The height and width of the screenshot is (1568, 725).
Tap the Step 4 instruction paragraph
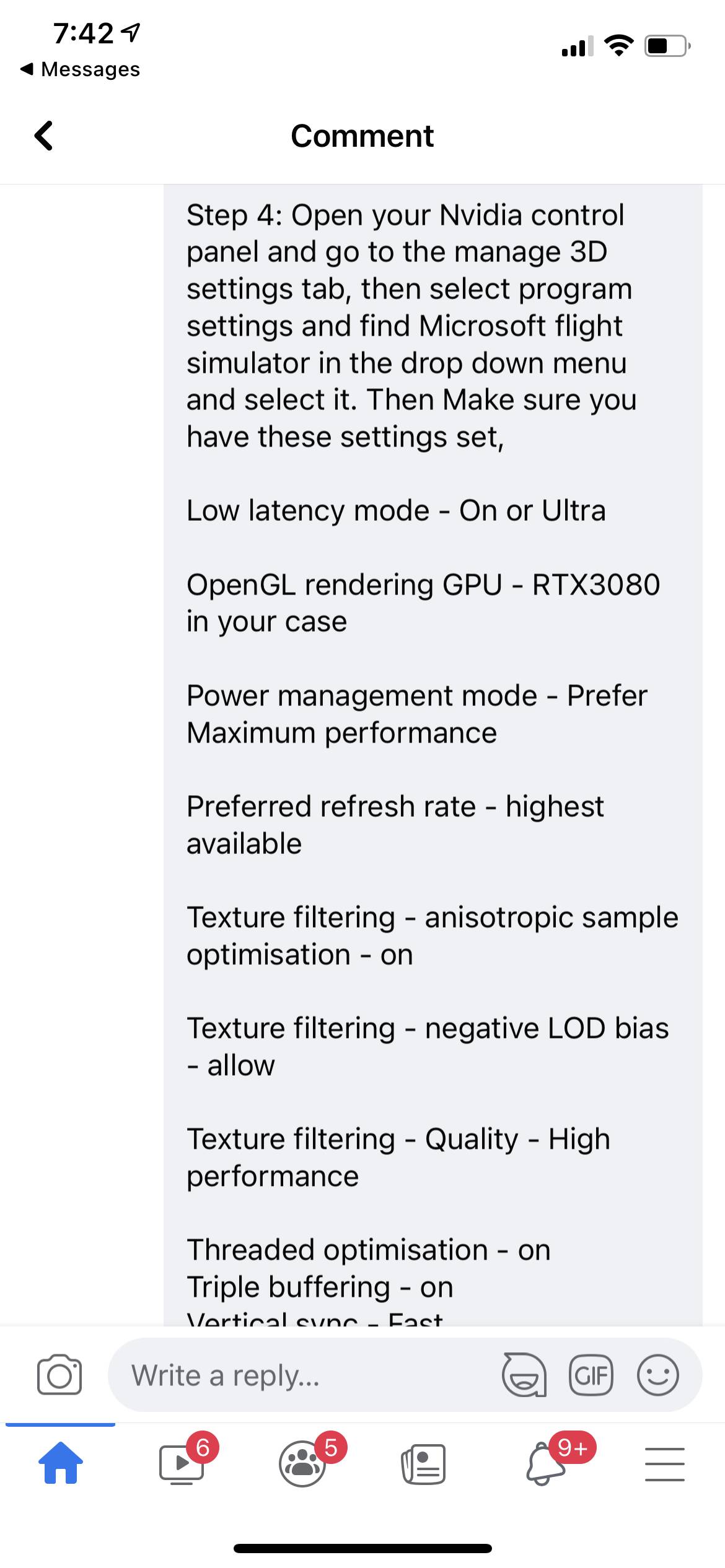[x=409, y=326]
